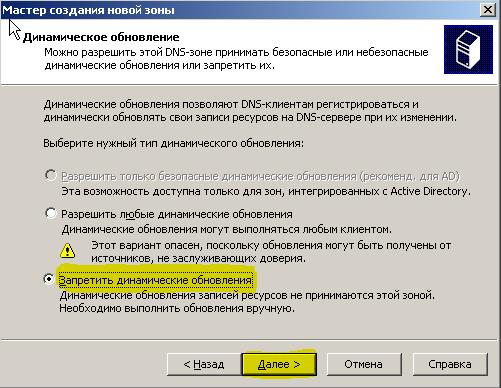
Task: Click the heading 'Динамическое обновление'
Action: tap(101, 37)
